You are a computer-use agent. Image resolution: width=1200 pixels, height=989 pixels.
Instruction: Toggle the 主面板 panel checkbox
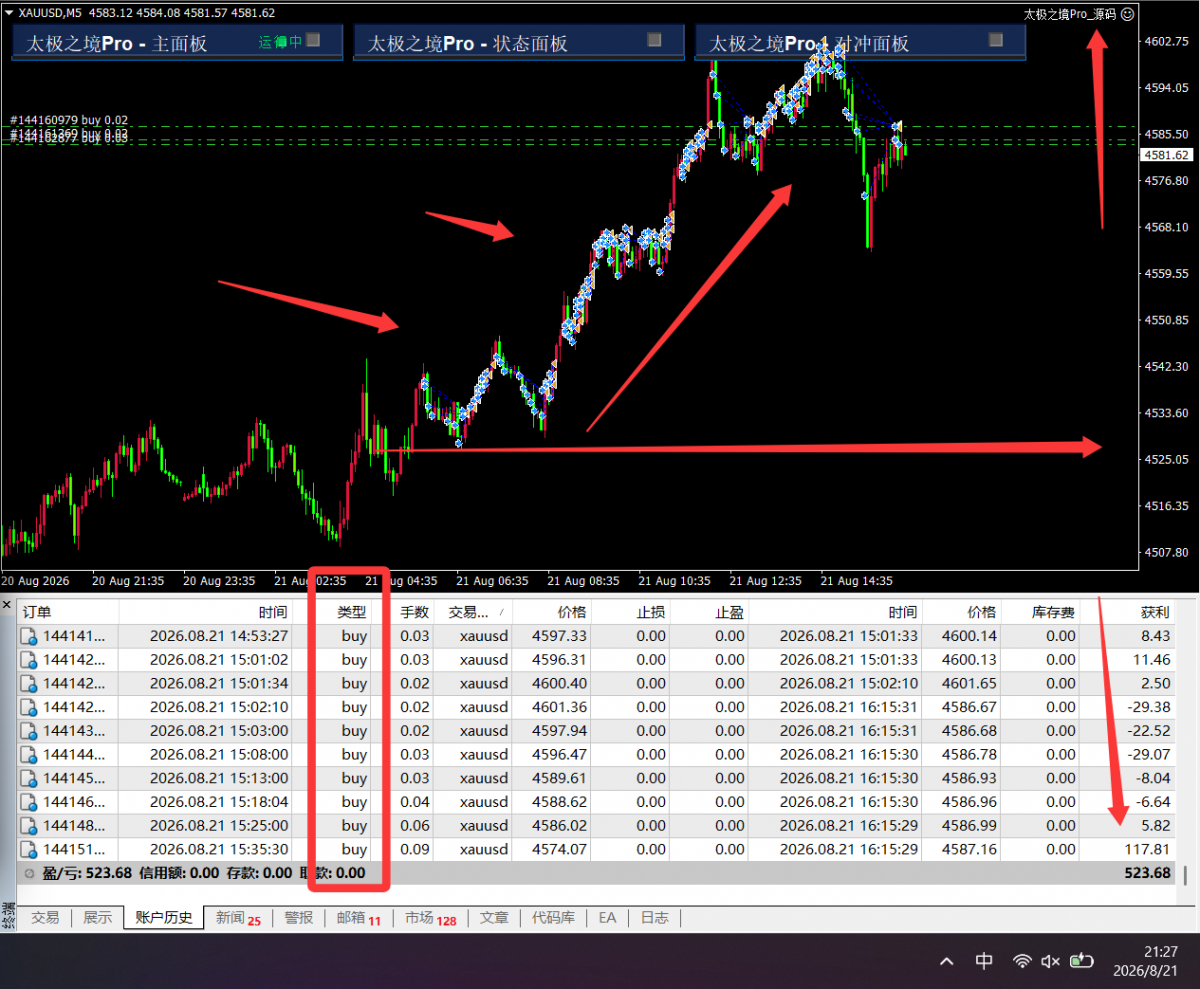click(x=313, y=40)
